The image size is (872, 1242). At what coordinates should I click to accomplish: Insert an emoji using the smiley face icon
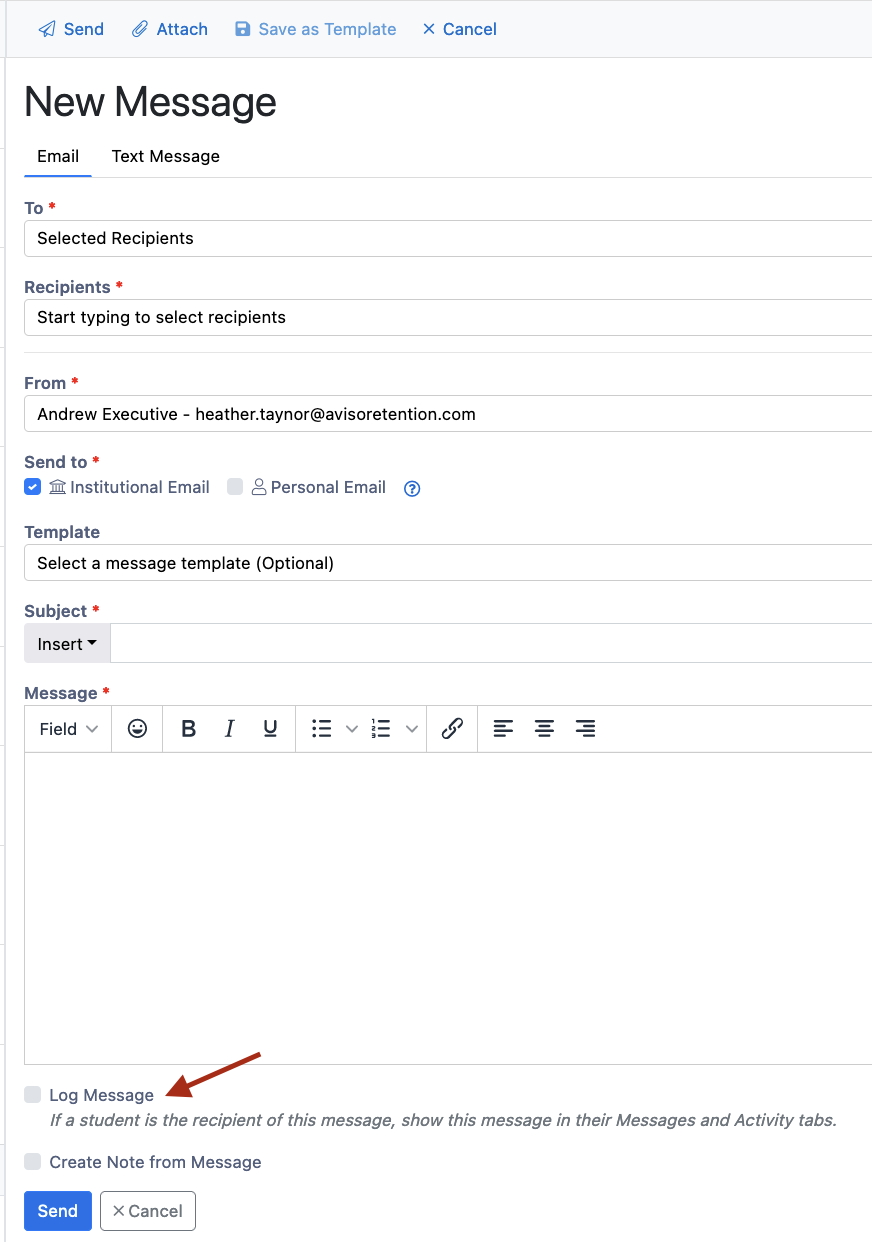136,728
